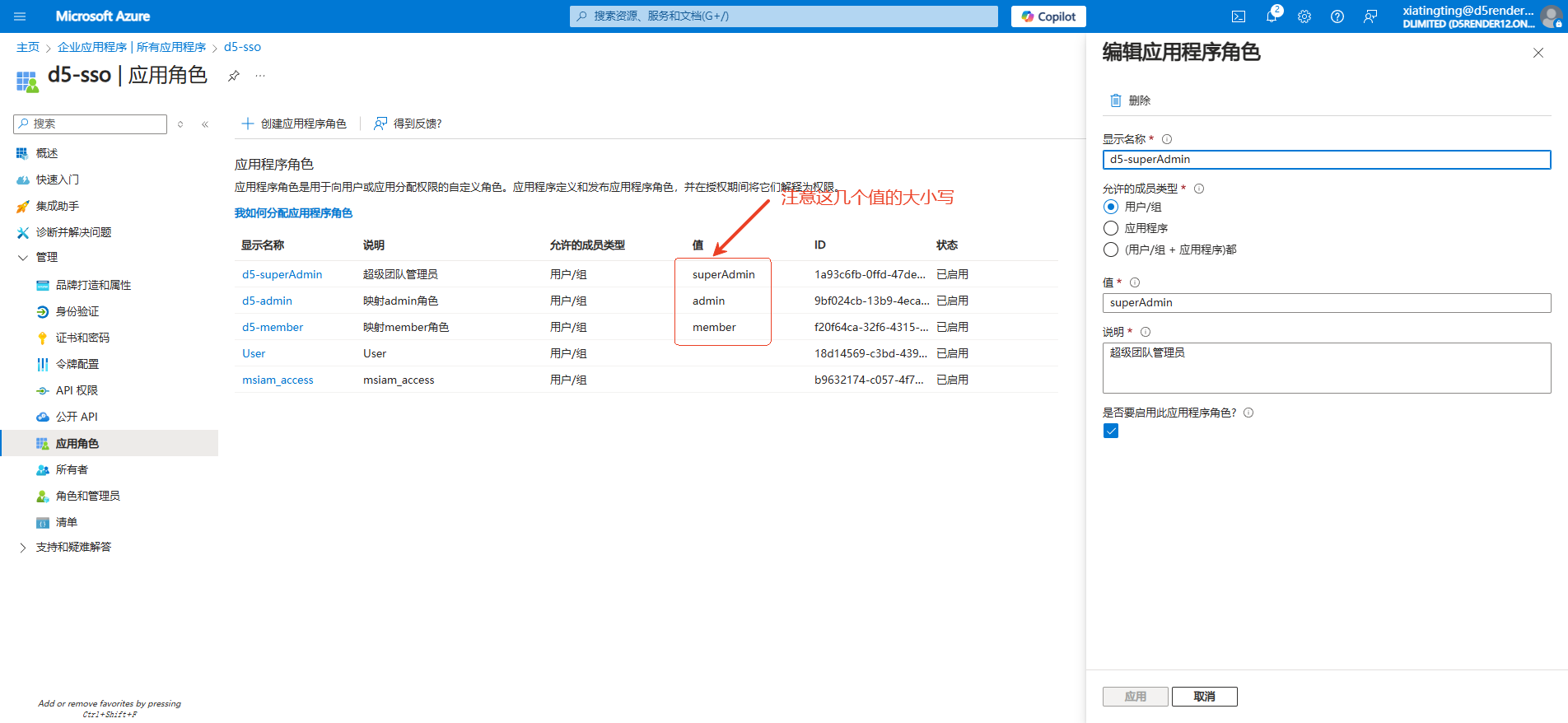Pin the d5-sso page with the pin icon
The height and width of the screenshot is (723, 1568).
(234, 76)
